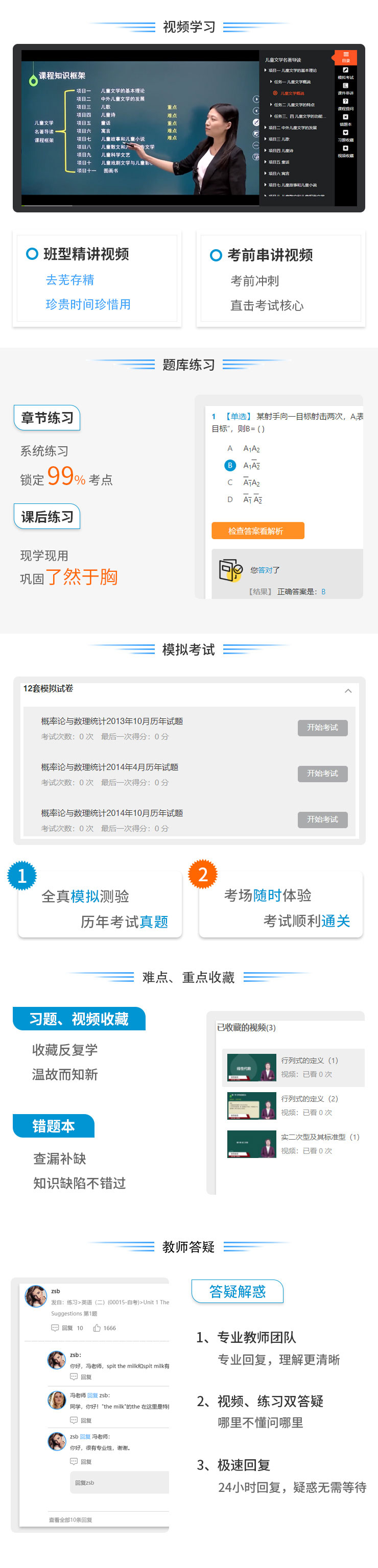The image size is (378, 1568).
Task: Start the 2013年10月 exam via 开始考试
Action: 323,728
